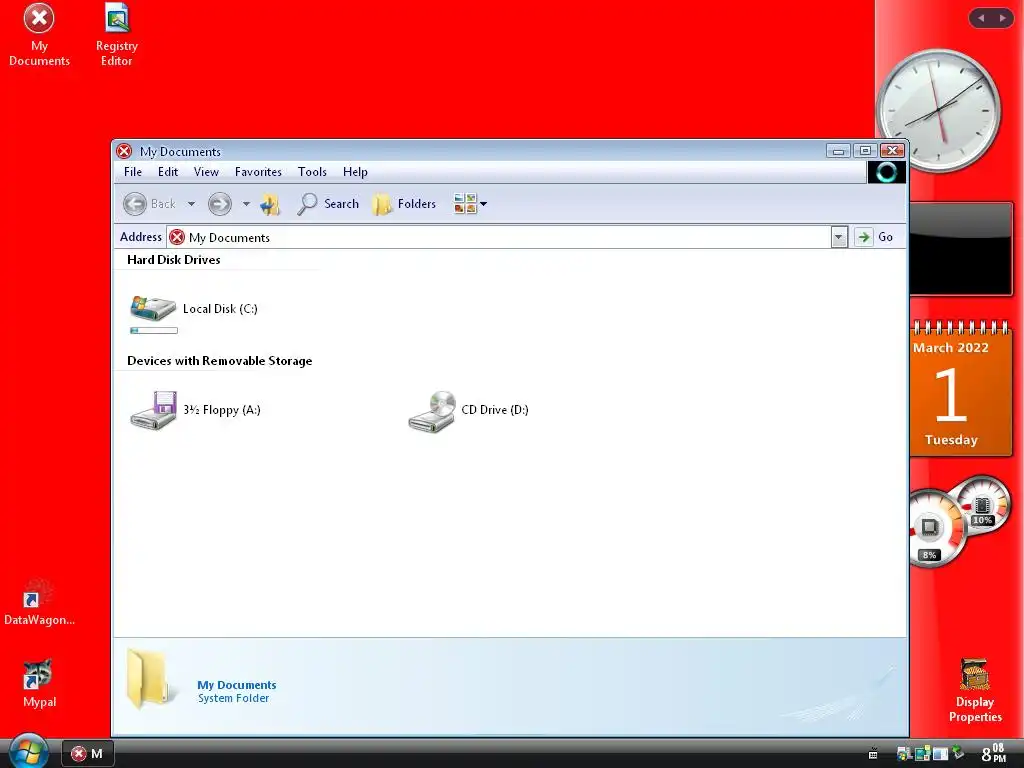
Task: Open the Views dropdown arrow
Action: 484,204
